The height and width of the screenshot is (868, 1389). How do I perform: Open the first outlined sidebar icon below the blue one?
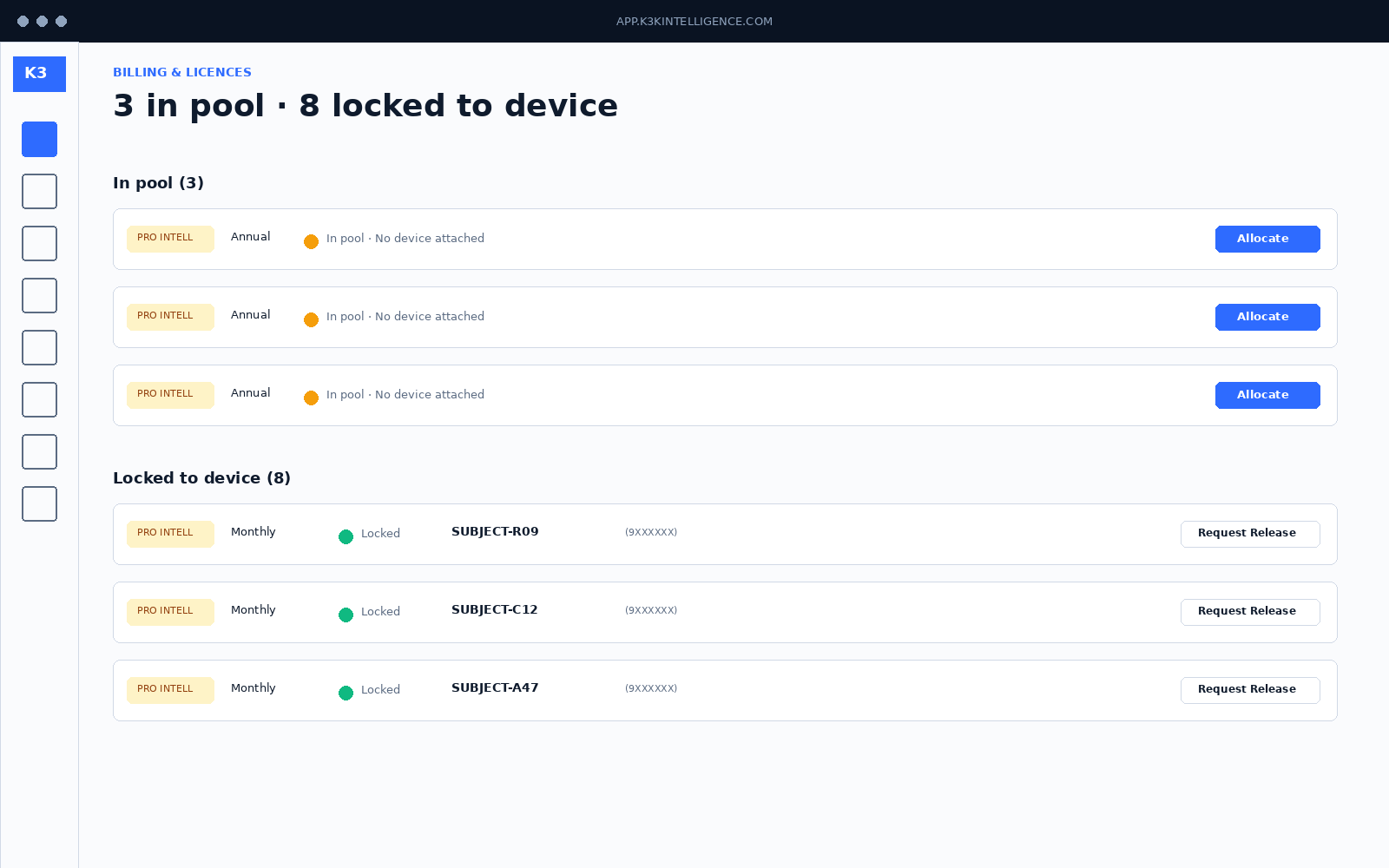tap(39, 191)
